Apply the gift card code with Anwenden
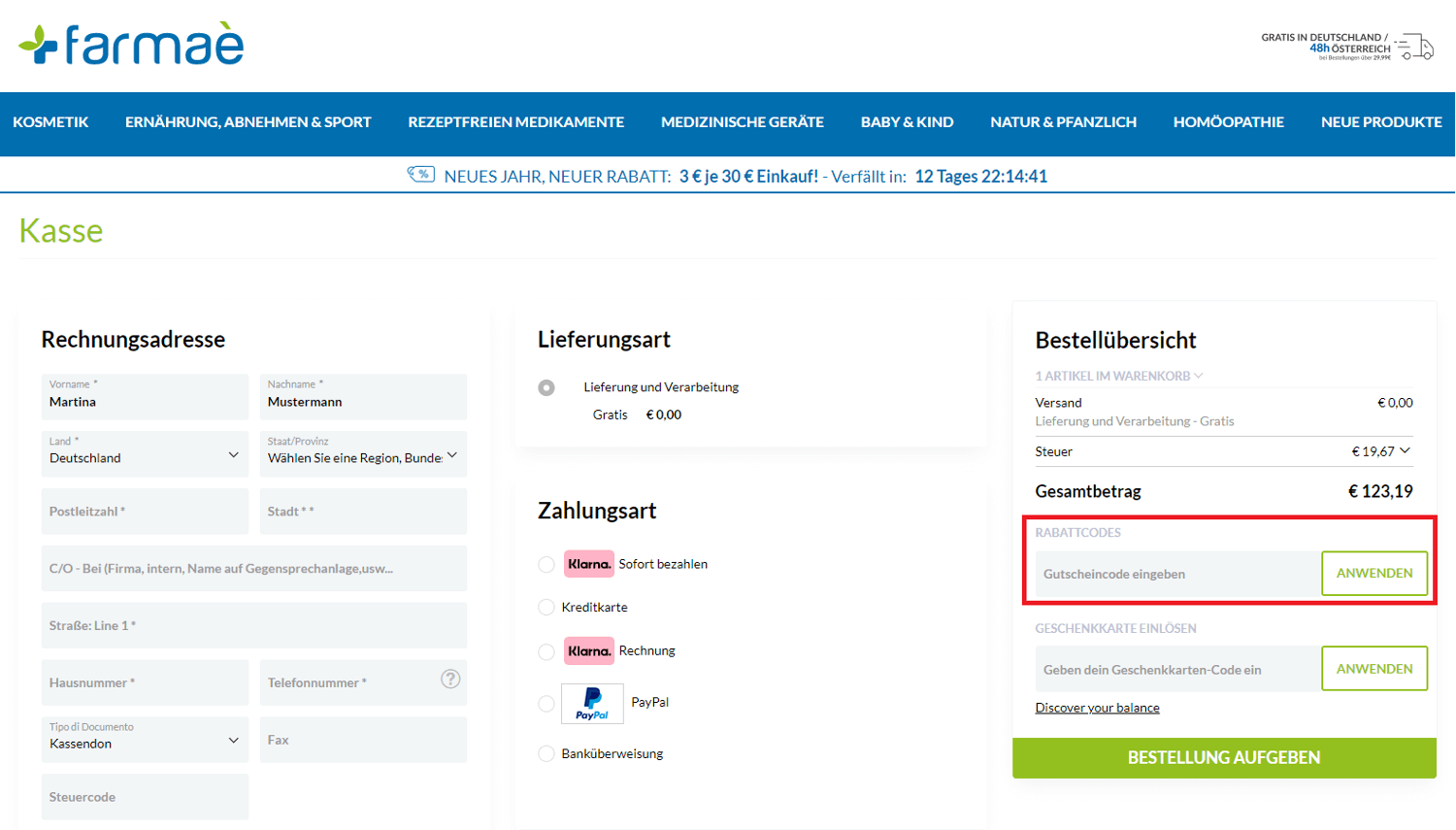Screen dimensions: 1456x830 [x=1374, y=669]
